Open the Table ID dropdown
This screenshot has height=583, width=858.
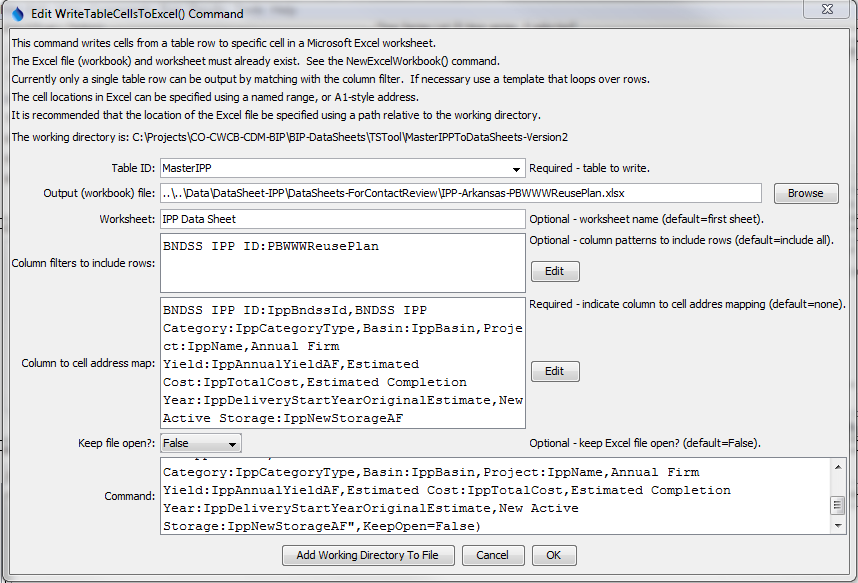pyautogui.click(x=516, y=169)
